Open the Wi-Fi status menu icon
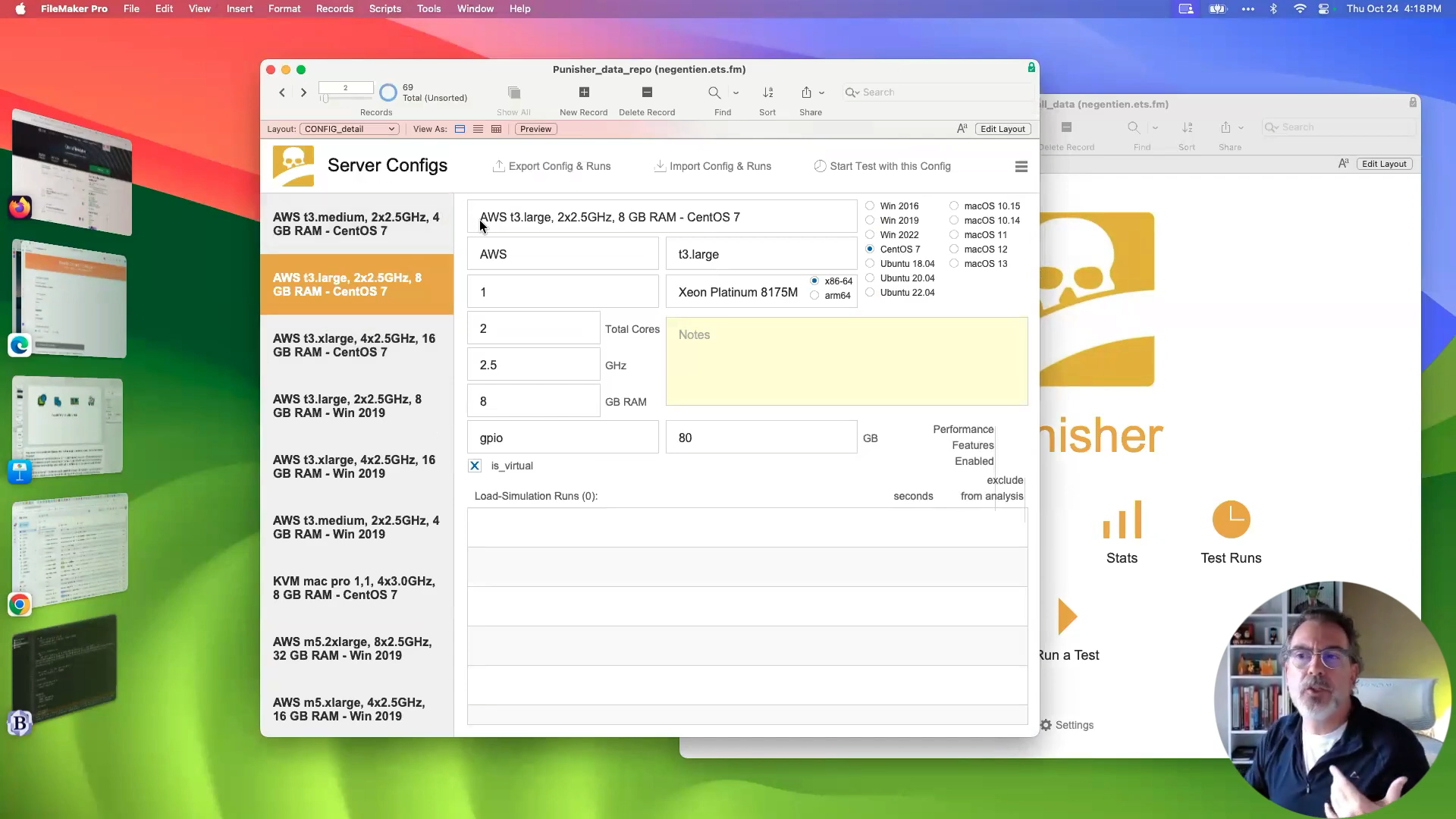The width and height of the screenshot is (1456, 819). [x=1300, y=9]
